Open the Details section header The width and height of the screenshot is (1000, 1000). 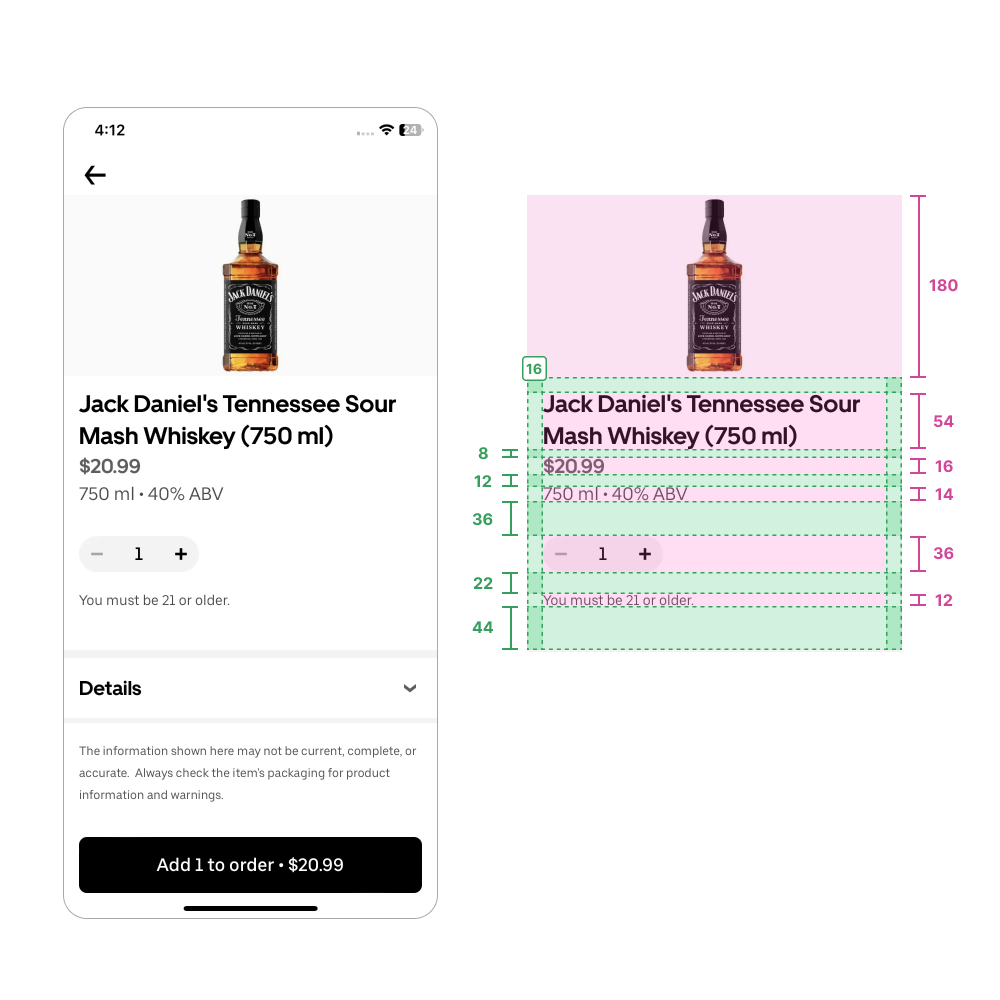251,688
